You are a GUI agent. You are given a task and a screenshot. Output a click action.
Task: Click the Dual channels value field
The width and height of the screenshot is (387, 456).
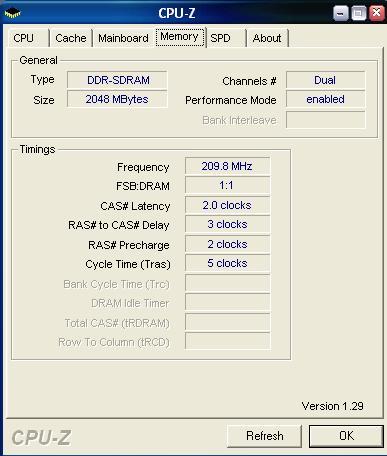(x=325, y=80)
